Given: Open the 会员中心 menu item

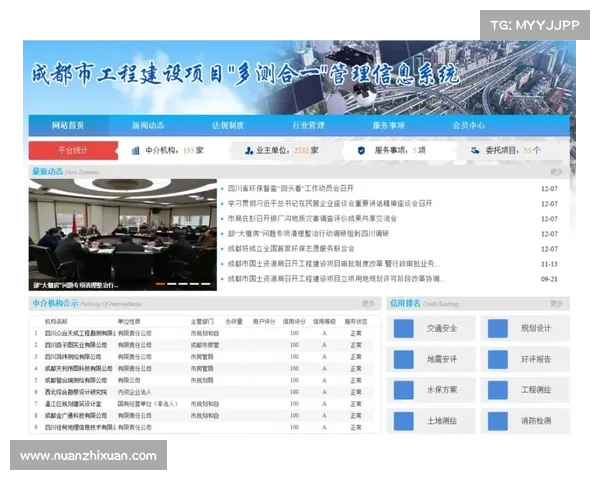Looking at the screenshot, I should [x=469, y=125].
